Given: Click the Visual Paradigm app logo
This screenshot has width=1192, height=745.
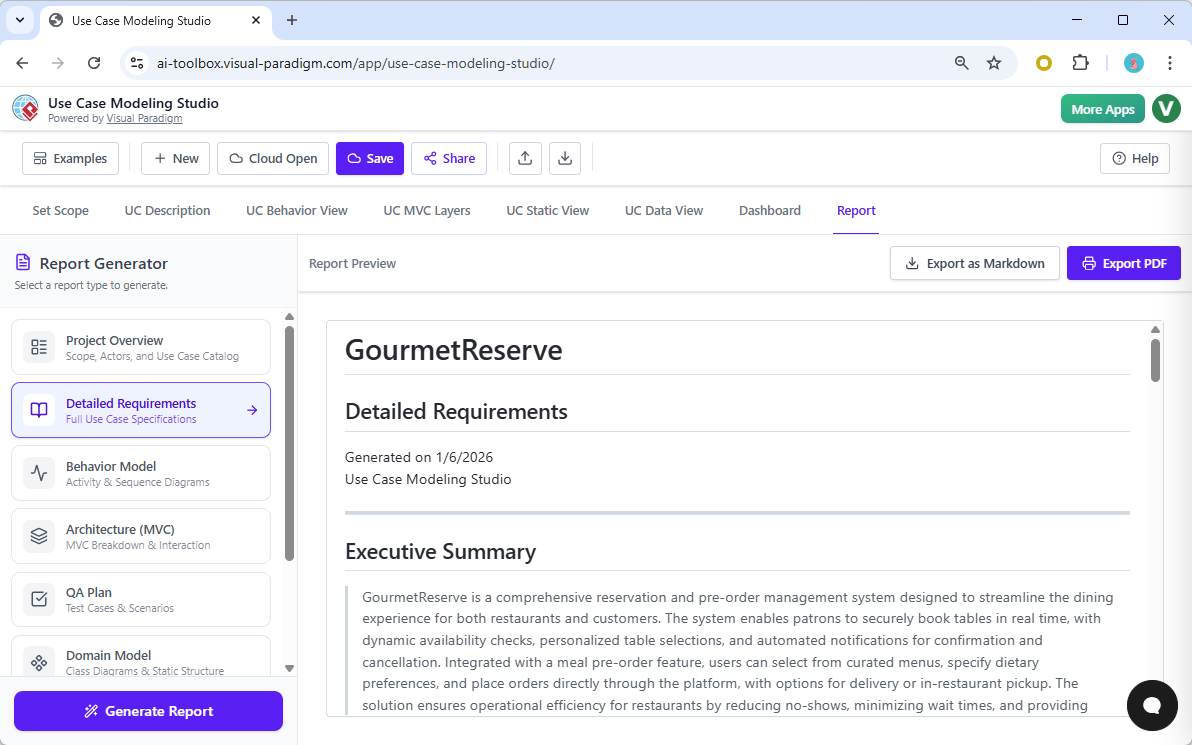Looking at the screenshot, I should point(25,109).
